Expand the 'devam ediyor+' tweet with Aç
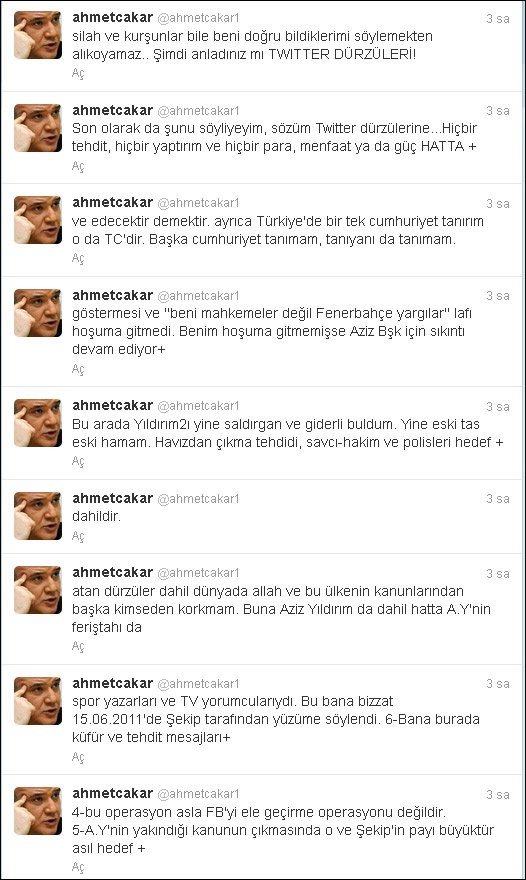Image resolution: width=526 pixels, height=880 pixels. 78,369
